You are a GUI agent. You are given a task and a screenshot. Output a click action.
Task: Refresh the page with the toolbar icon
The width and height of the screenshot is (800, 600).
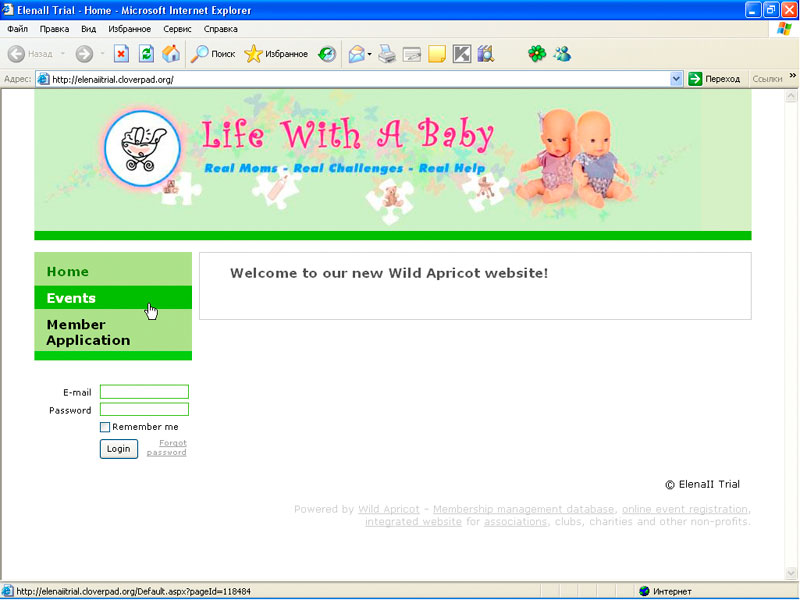(146, 54)
